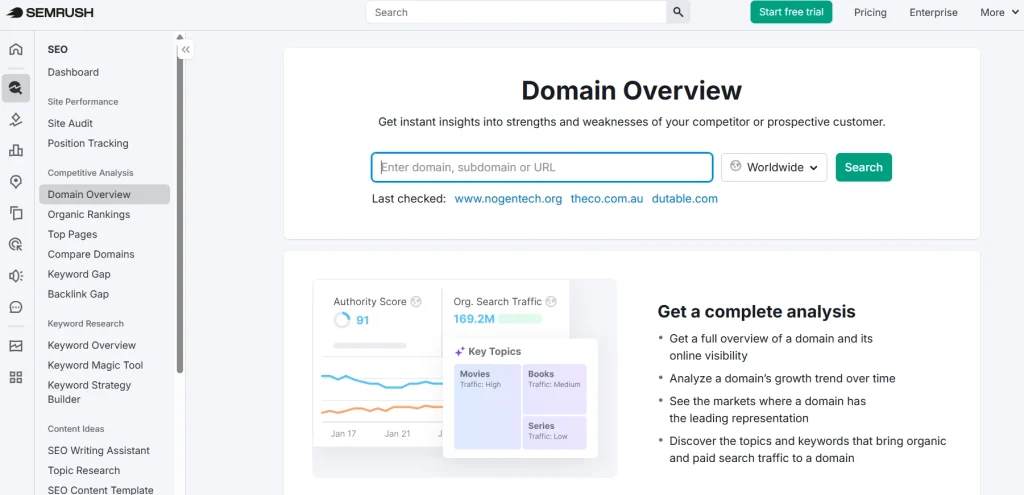The width and height of the screenshot is (1024, 495).
Task: Open the megaphone icon in left rail
Action: 16,276
